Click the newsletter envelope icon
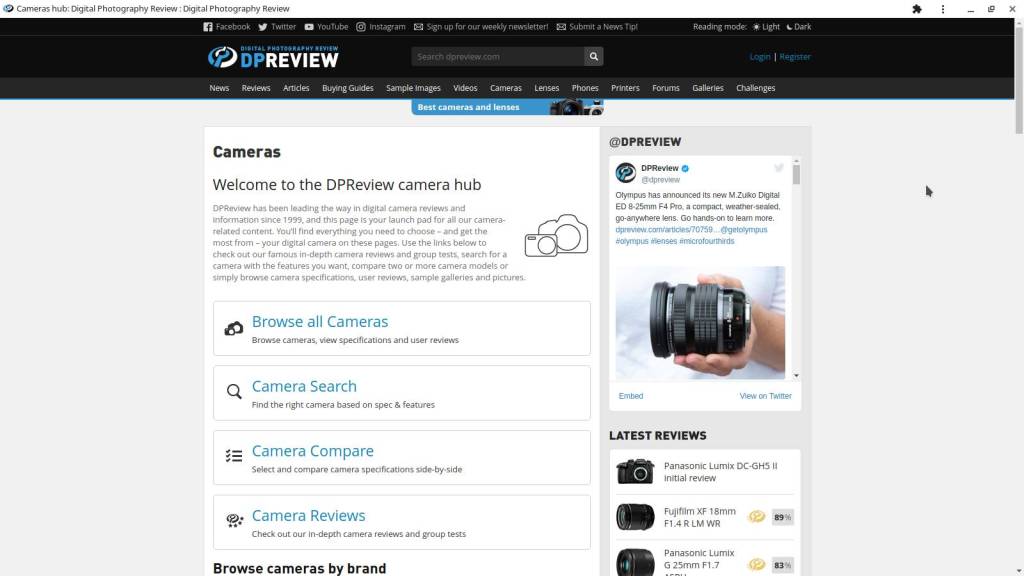1024x576 pixels. pos(419,27)
